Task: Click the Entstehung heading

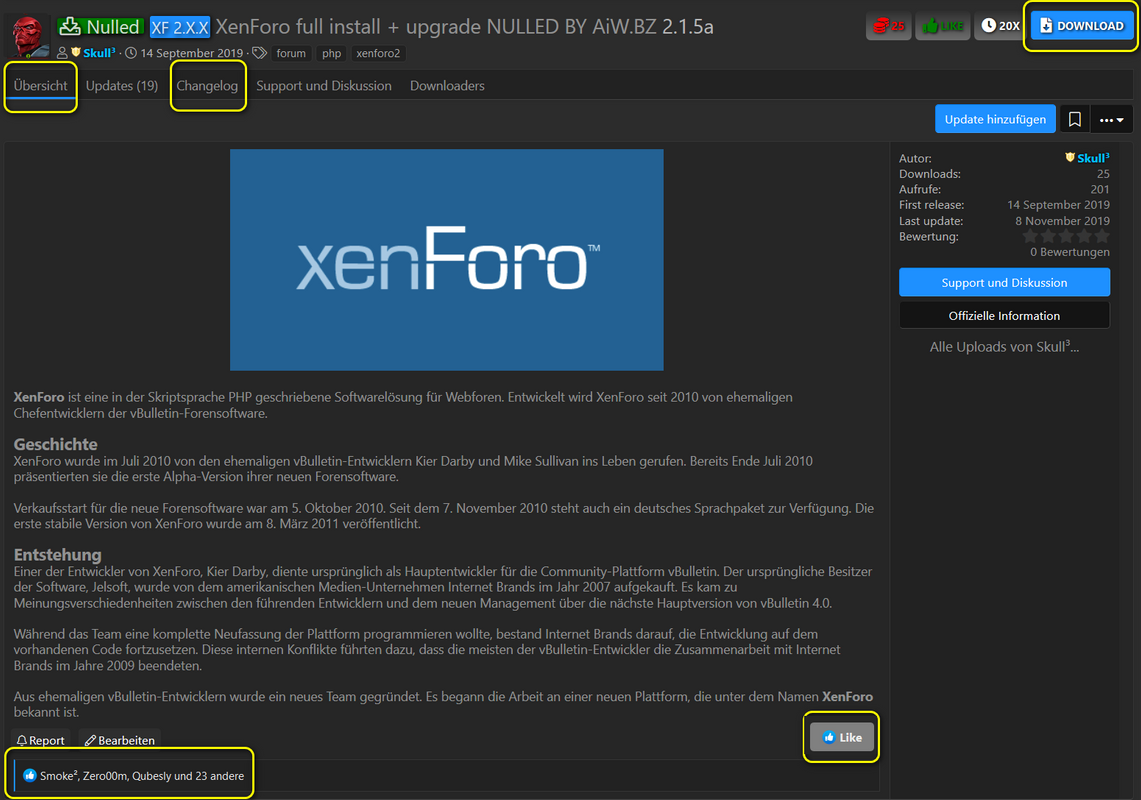Action: [57, 555]
